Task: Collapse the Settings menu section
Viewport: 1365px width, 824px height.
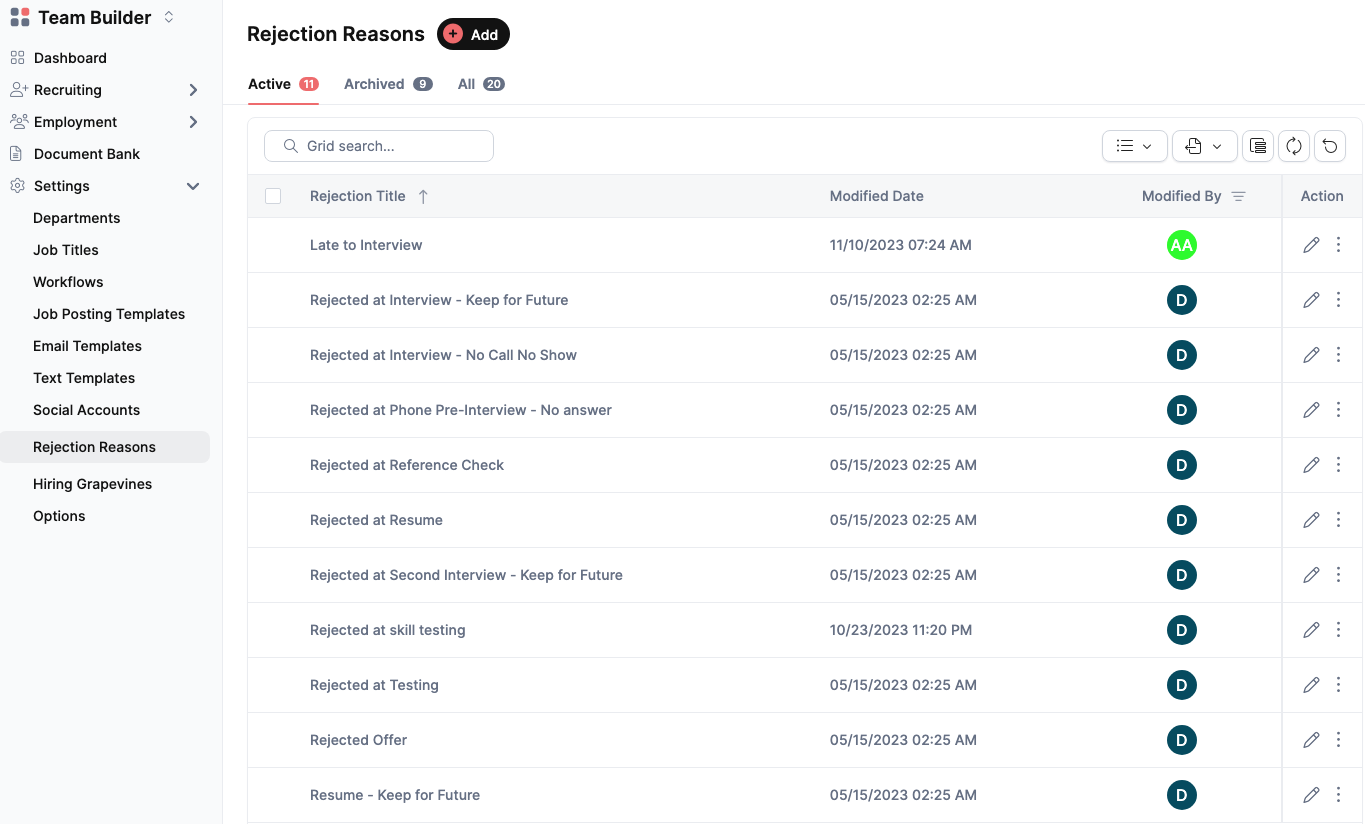Action: point(193,186)
